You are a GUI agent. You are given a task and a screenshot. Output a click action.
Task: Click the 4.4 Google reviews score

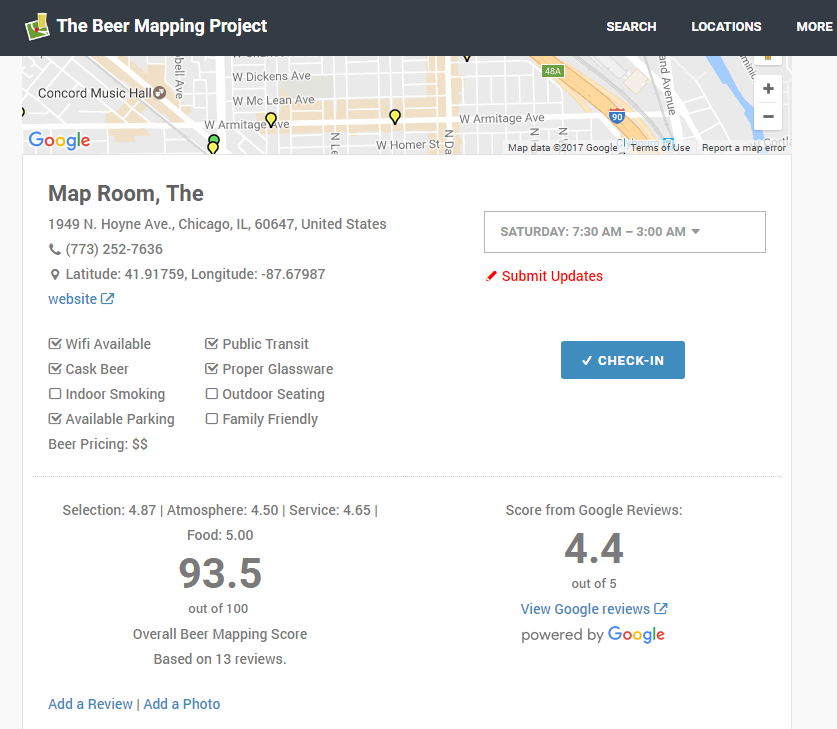pos(594,549)
